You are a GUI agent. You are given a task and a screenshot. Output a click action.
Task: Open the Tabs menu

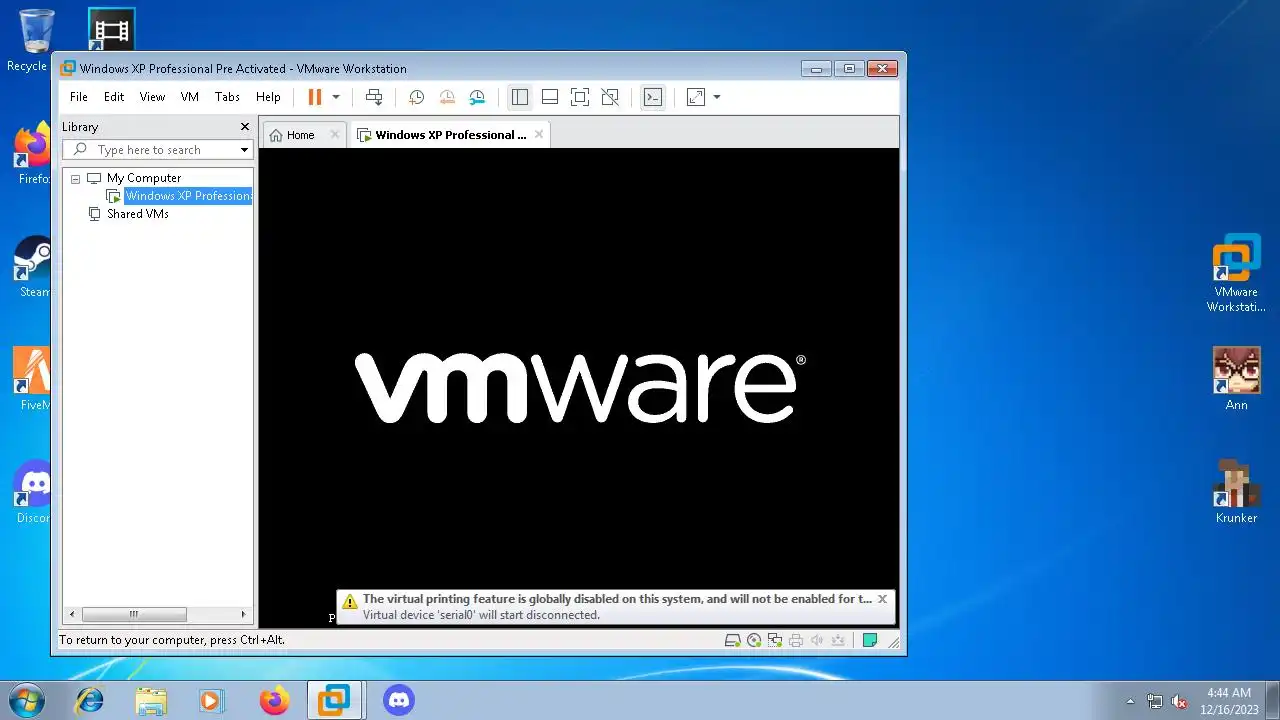pos(227,97)
